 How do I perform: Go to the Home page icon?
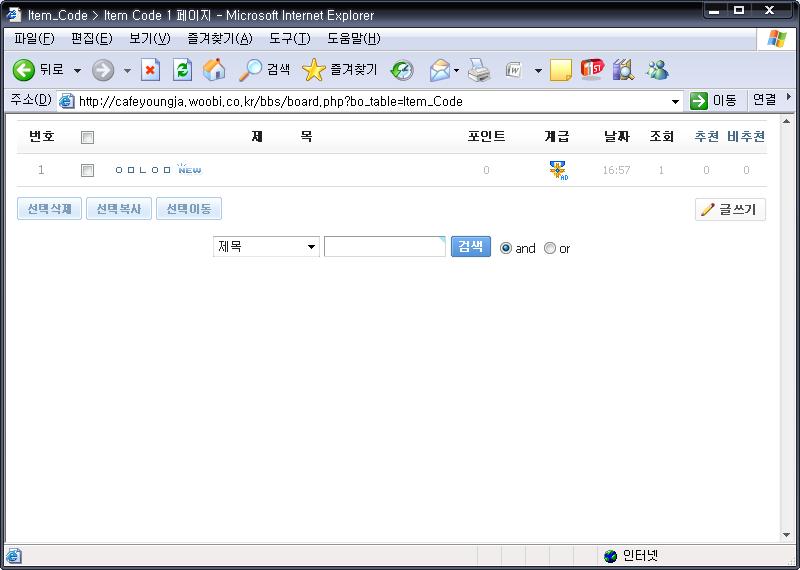coord(214,70)
